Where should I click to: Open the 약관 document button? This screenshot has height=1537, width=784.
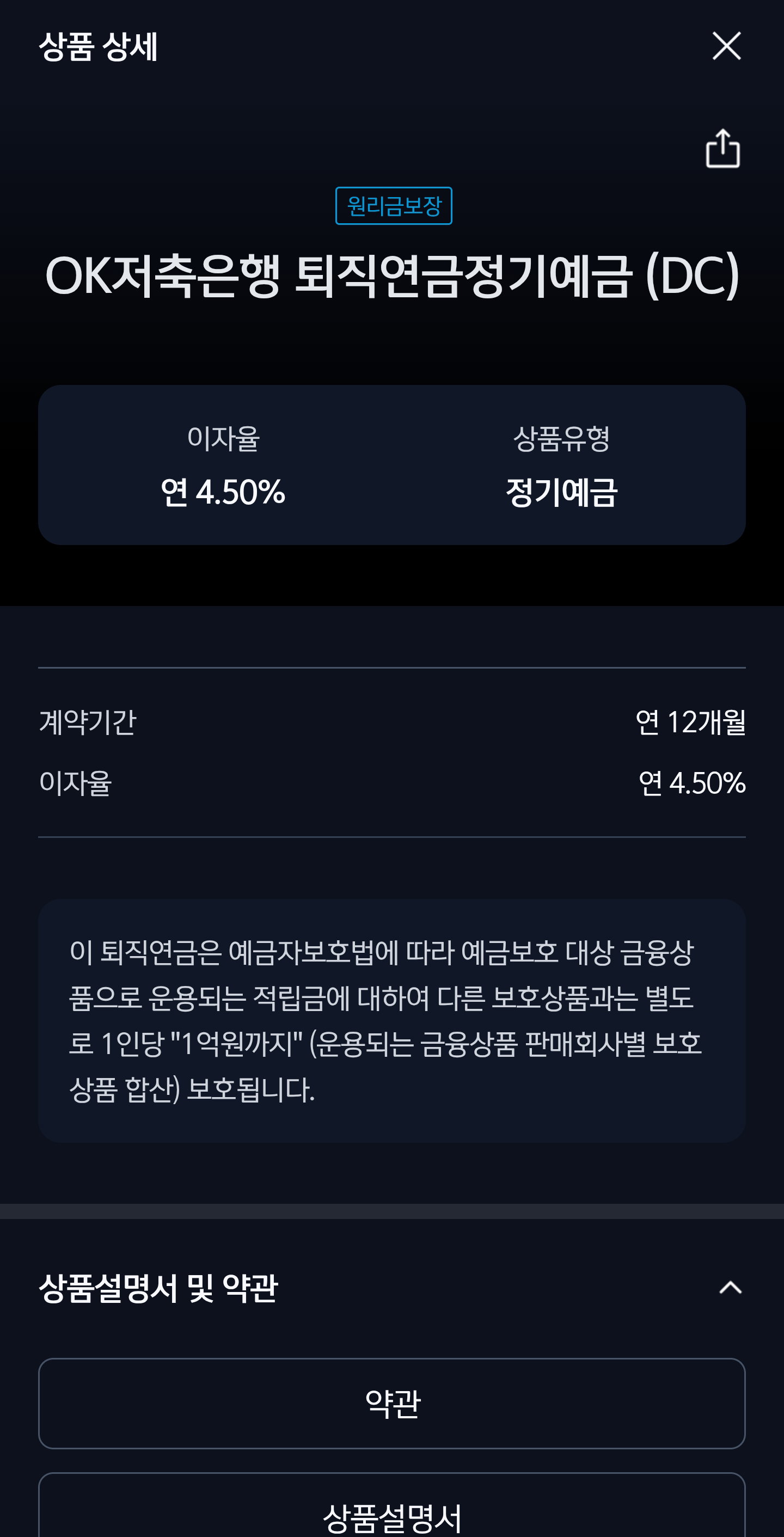click(392, 1404)
